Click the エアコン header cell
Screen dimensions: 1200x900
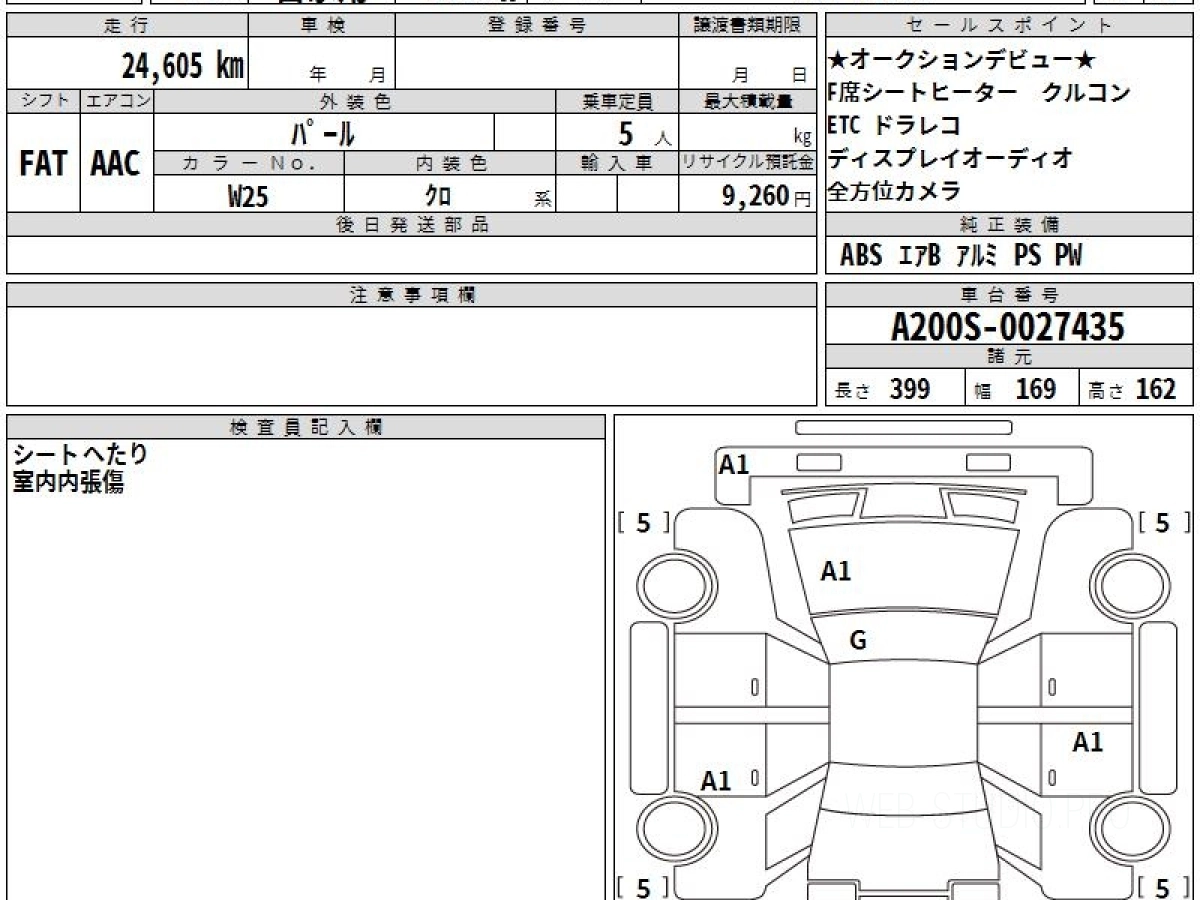pos(117,101)
